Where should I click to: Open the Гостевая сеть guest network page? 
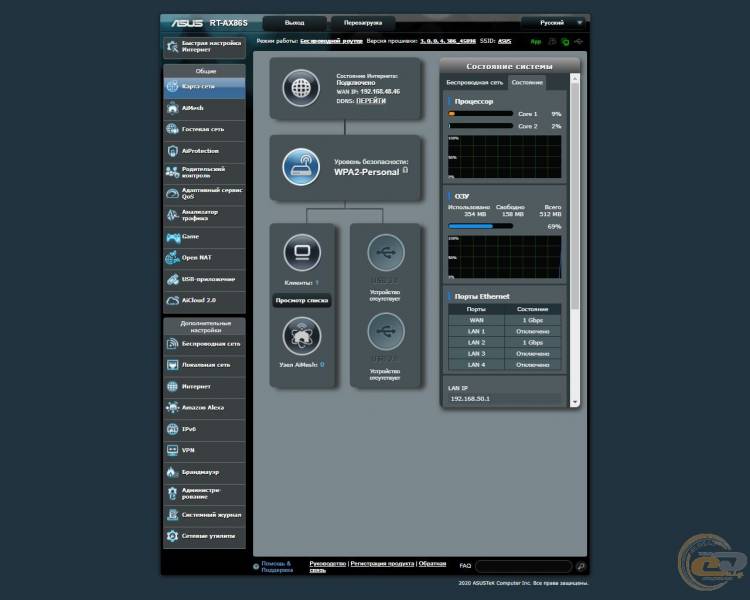pos(204,129)
